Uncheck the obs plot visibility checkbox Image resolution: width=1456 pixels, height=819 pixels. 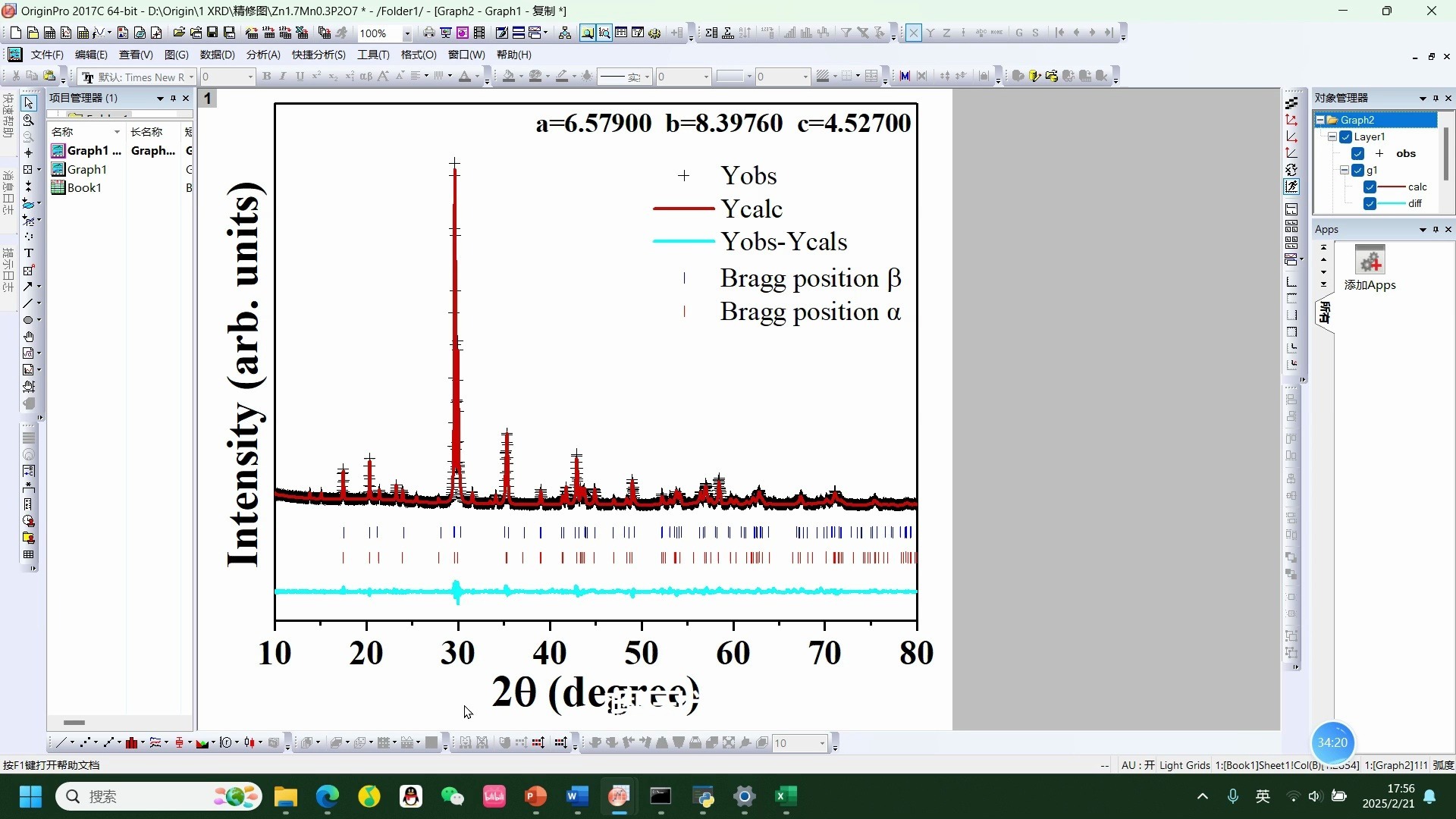(1357, 153)
